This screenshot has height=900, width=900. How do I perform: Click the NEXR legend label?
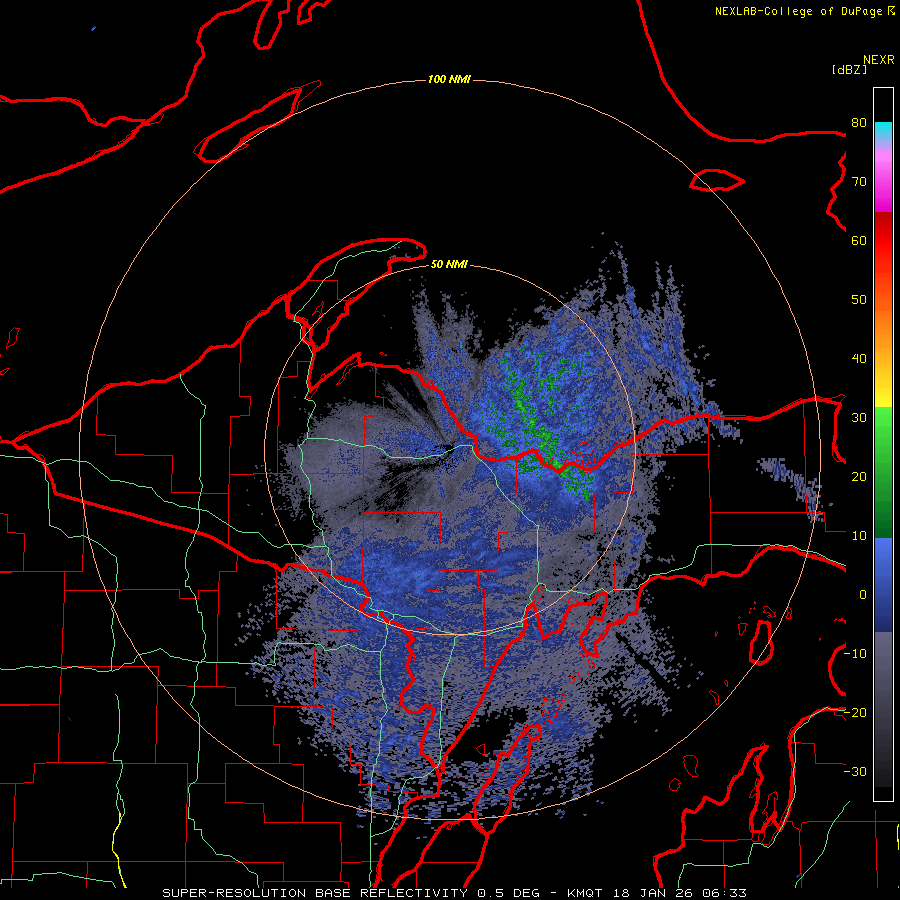click(x=879, y=60)
